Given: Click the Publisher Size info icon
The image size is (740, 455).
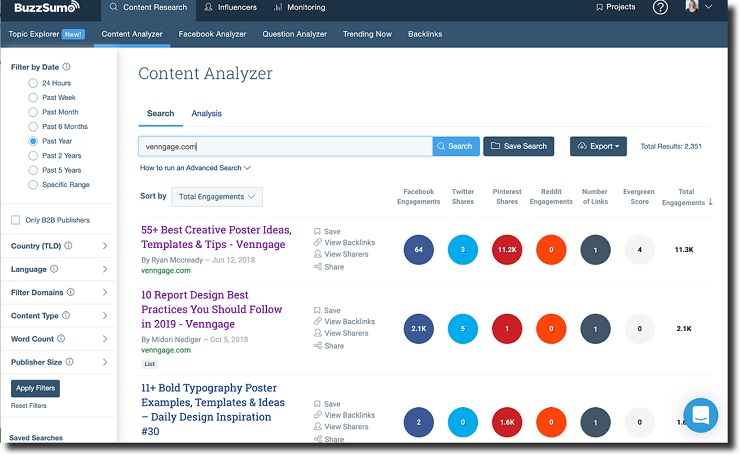Looking at the screenshot, I should click(70, 362).
